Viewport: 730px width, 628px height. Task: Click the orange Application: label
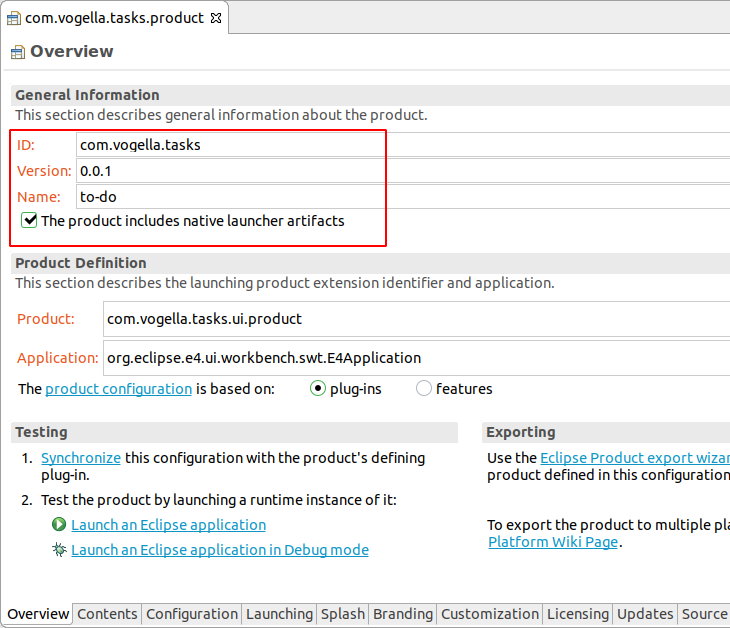58,358
